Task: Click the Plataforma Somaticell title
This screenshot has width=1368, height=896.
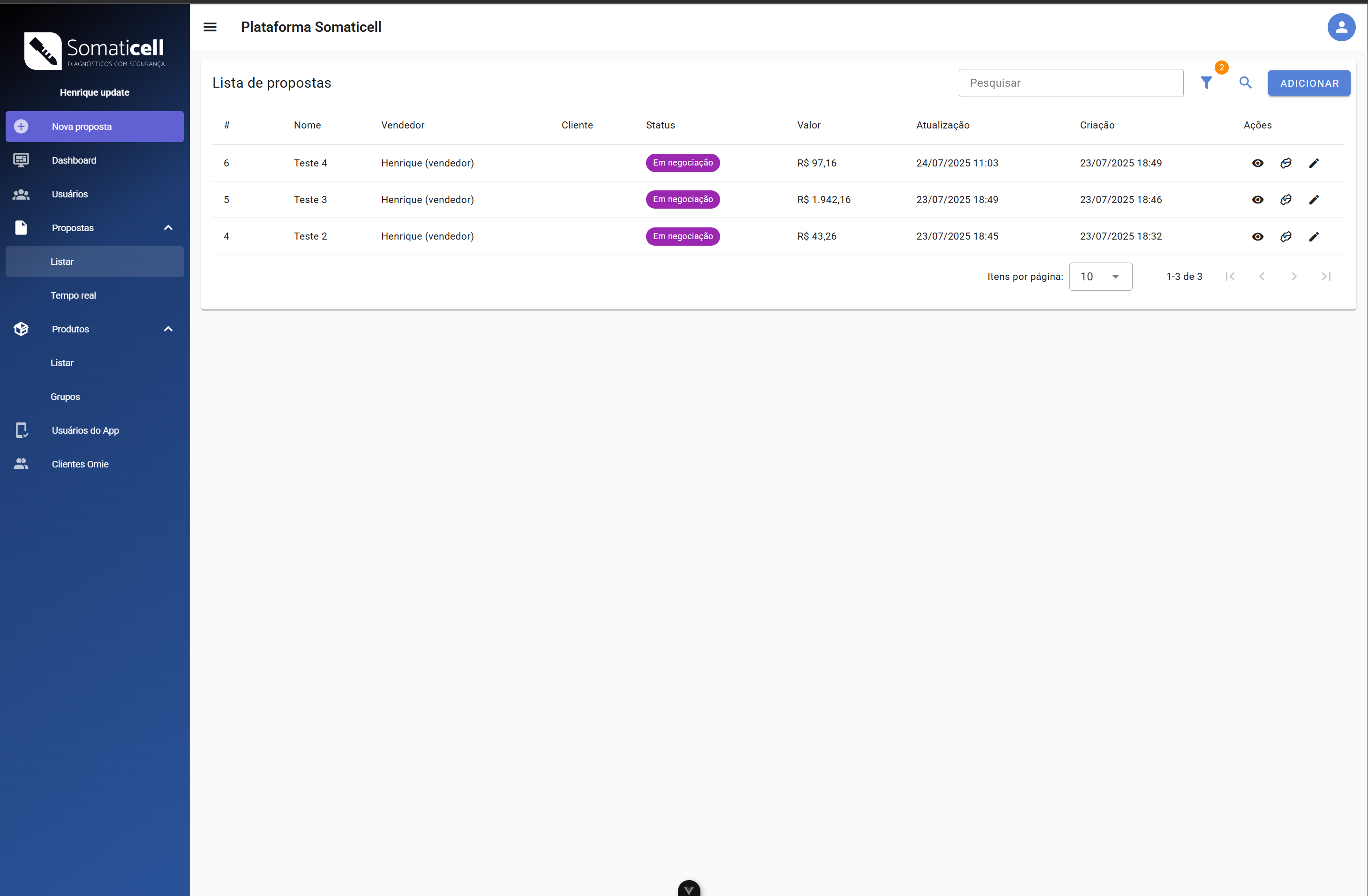Action: coord(310,27)
